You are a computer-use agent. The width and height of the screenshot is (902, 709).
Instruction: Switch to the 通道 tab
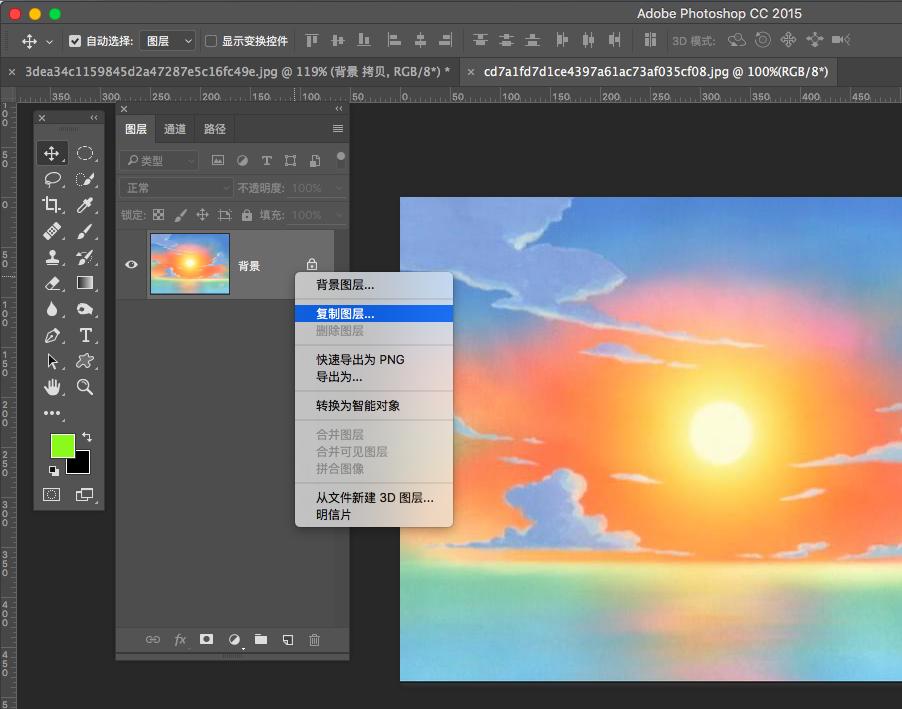(175, 129)
